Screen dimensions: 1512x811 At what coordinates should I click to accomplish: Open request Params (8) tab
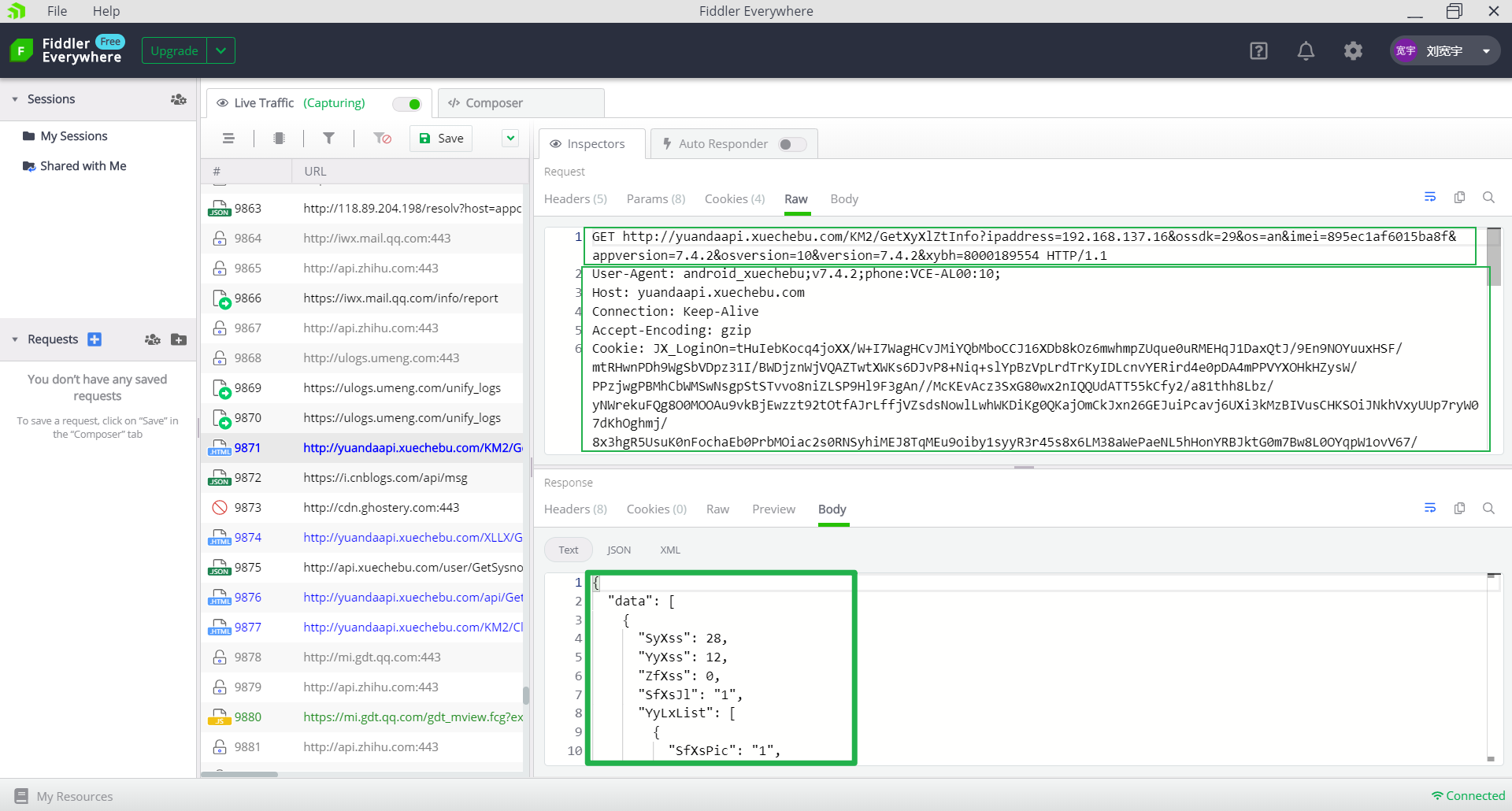pos(656,199)
